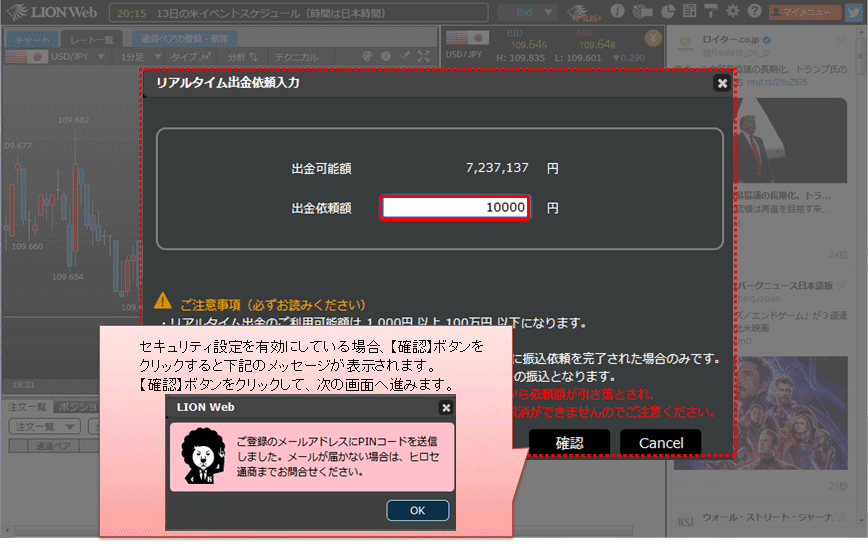Click the paint roller theme icon
868x544 pixels.
coord(711,12)
